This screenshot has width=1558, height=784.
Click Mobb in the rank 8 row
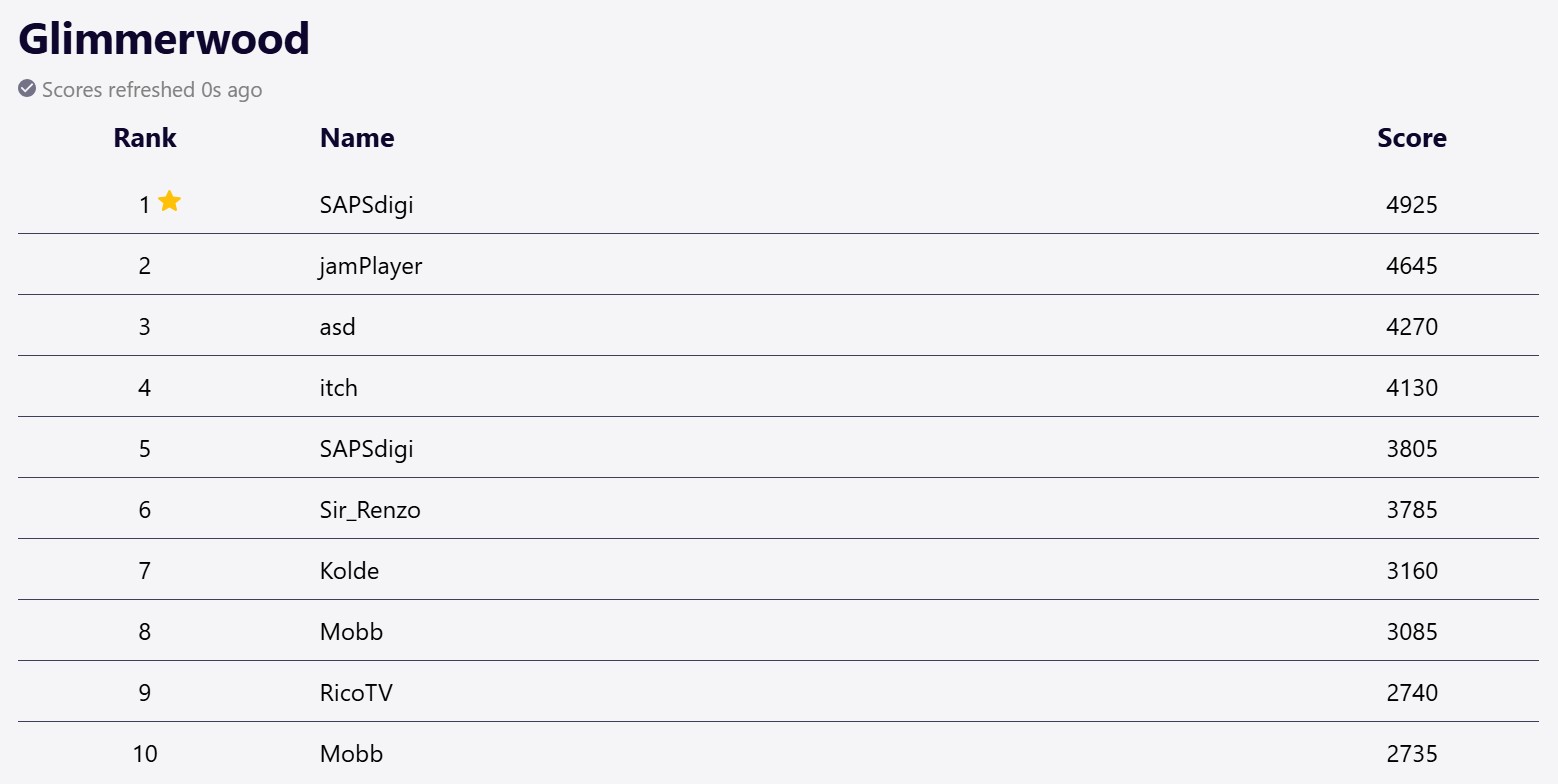point(351,632)
